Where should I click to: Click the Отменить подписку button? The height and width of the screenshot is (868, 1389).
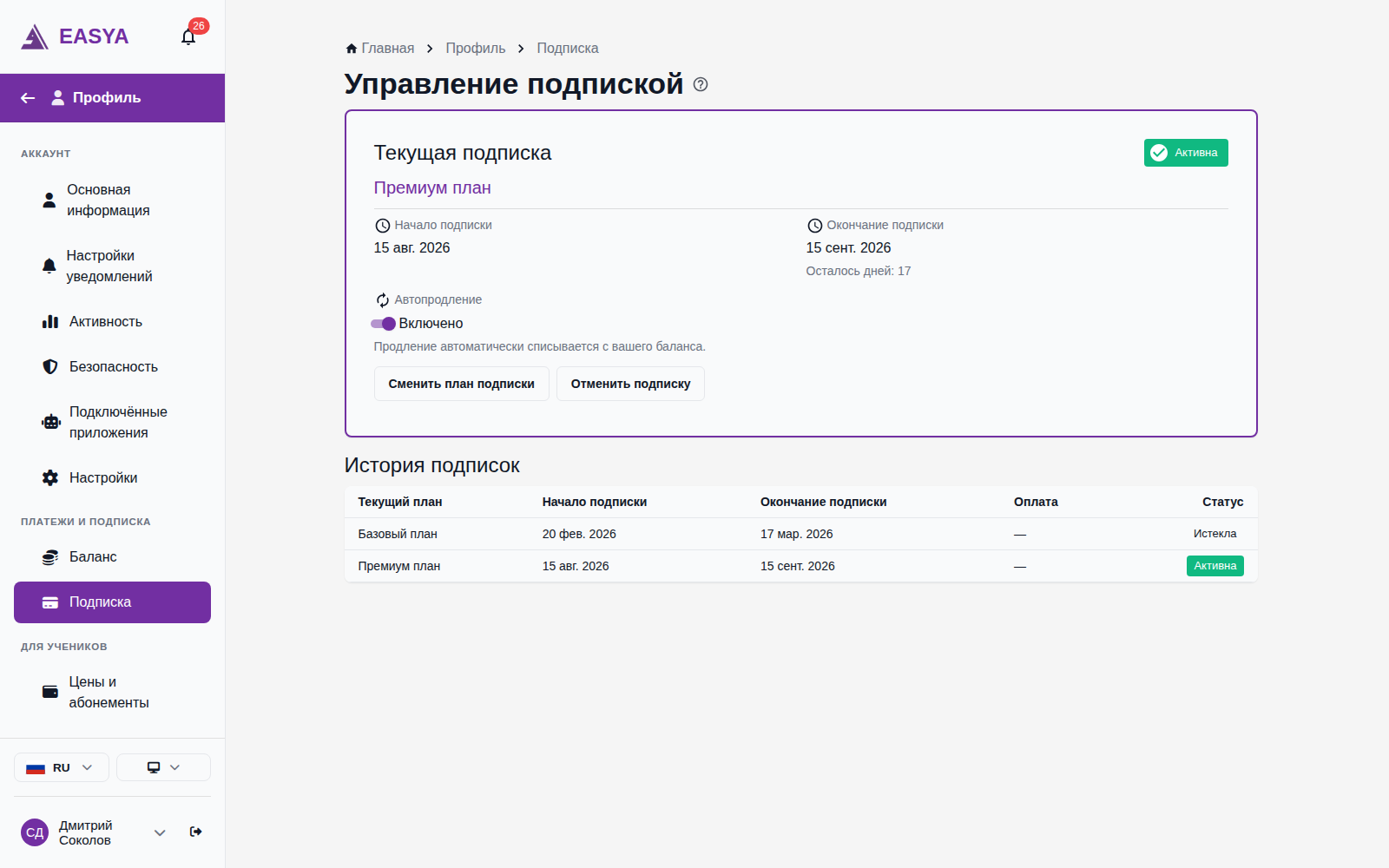(631, 384)
